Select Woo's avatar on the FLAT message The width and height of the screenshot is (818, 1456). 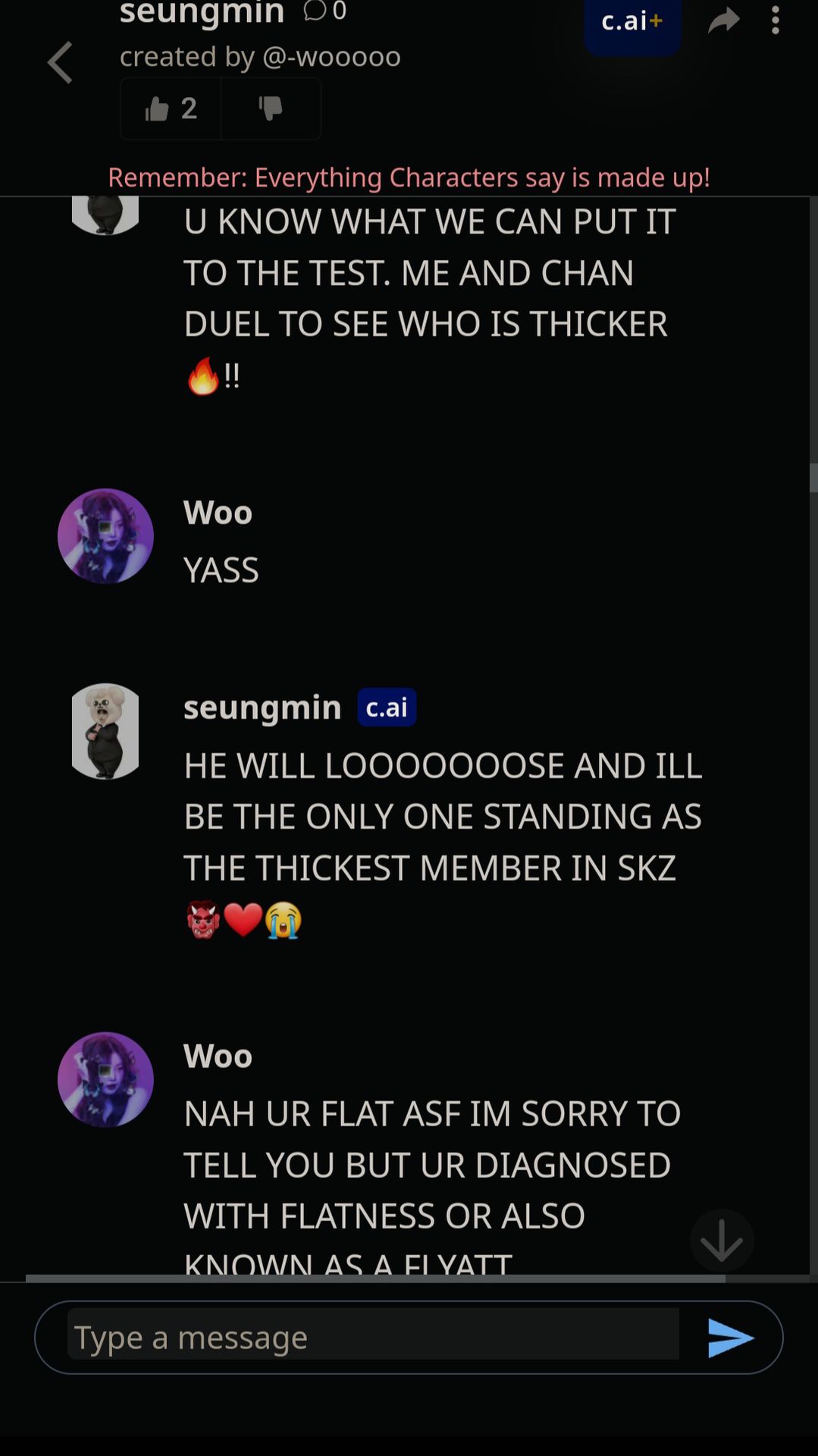pyautogui.click(x=105, y=1080)
